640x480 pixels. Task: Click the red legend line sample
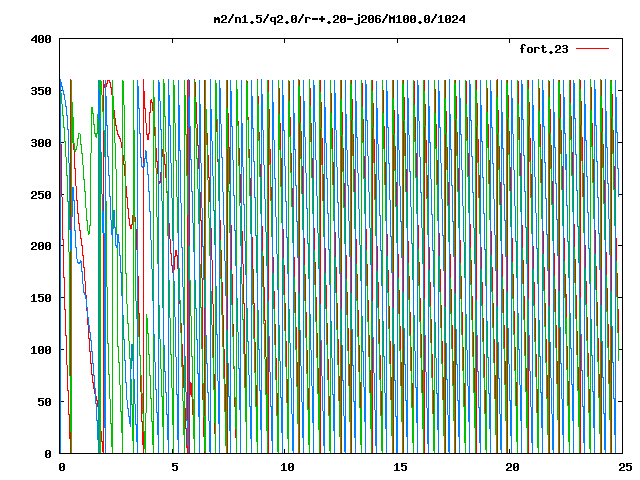[x=592, y=49]
